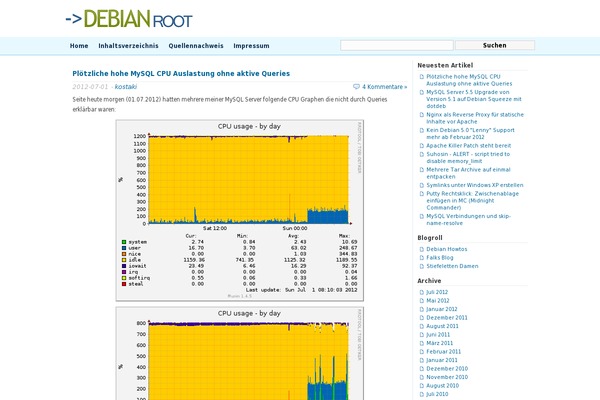
Task: Click page icon beside März 2011
Action: tap(422, 343)
